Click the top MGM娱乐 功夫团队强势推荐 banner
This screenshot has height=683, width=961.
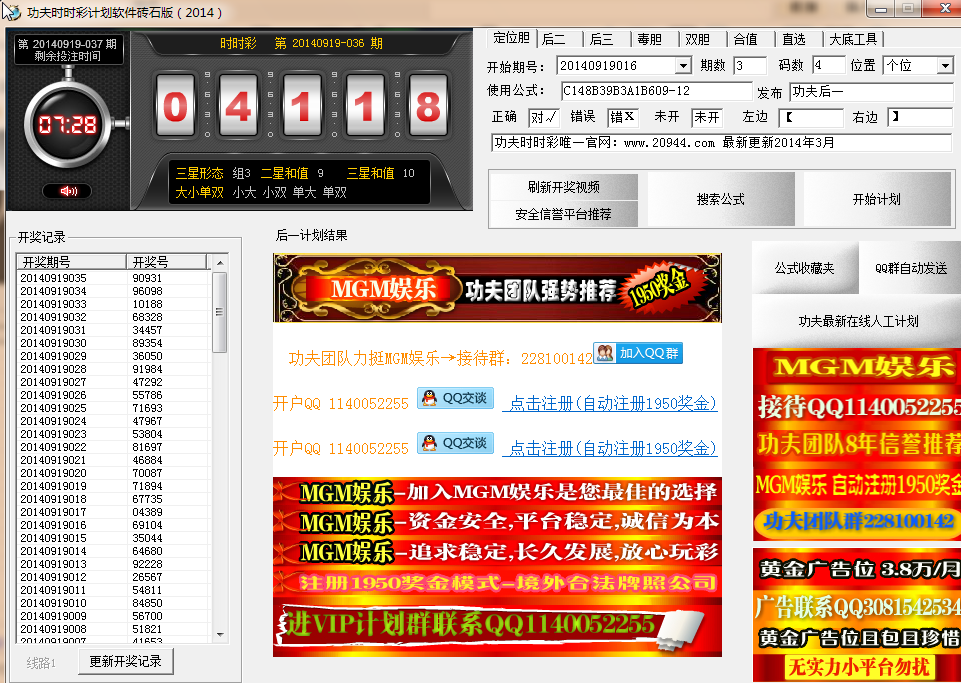click(x=497, y=288)
